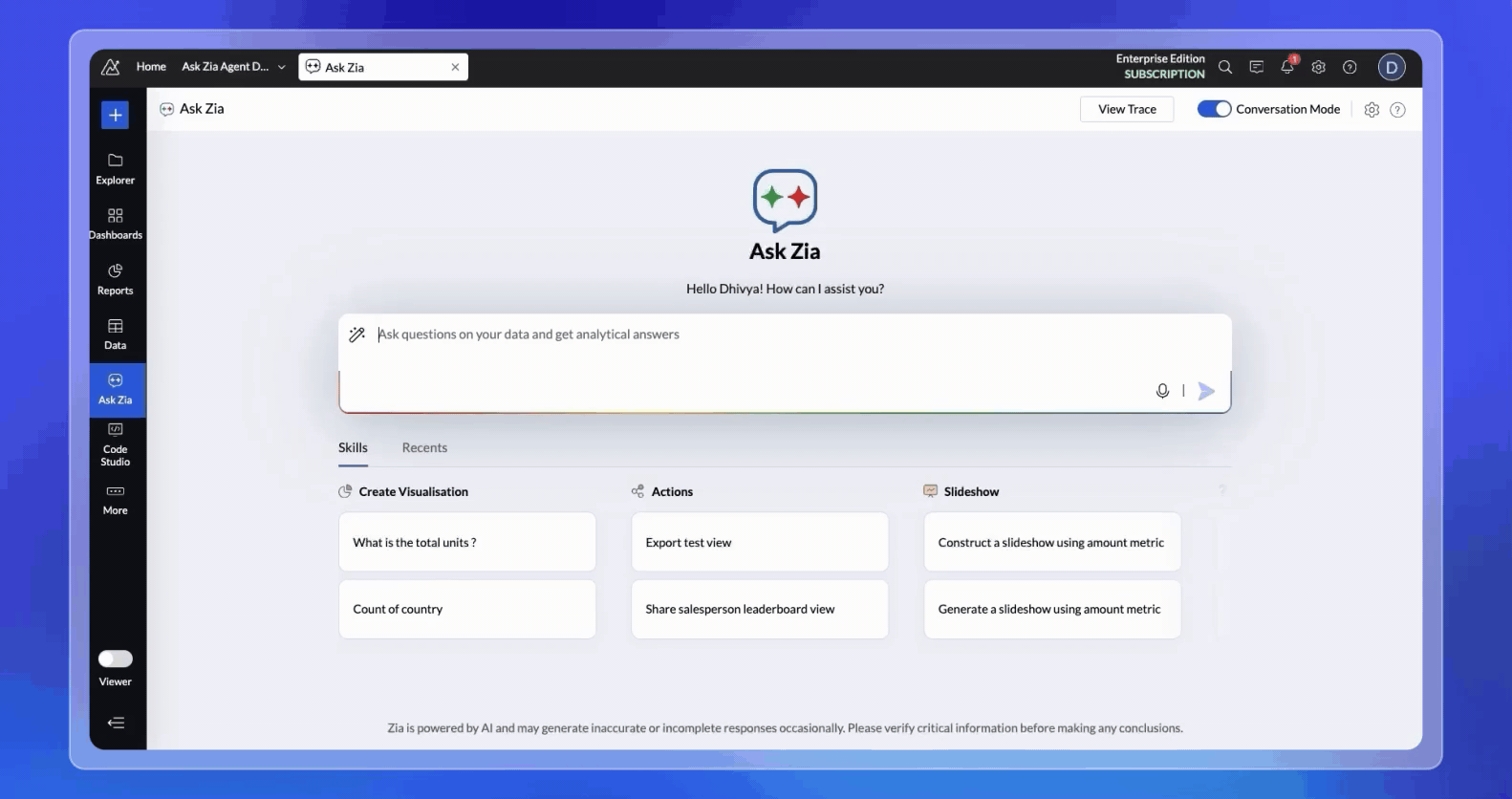Open the Data sidebar item
Viewport: 1512px width, 799px height.
coord(116,335)
